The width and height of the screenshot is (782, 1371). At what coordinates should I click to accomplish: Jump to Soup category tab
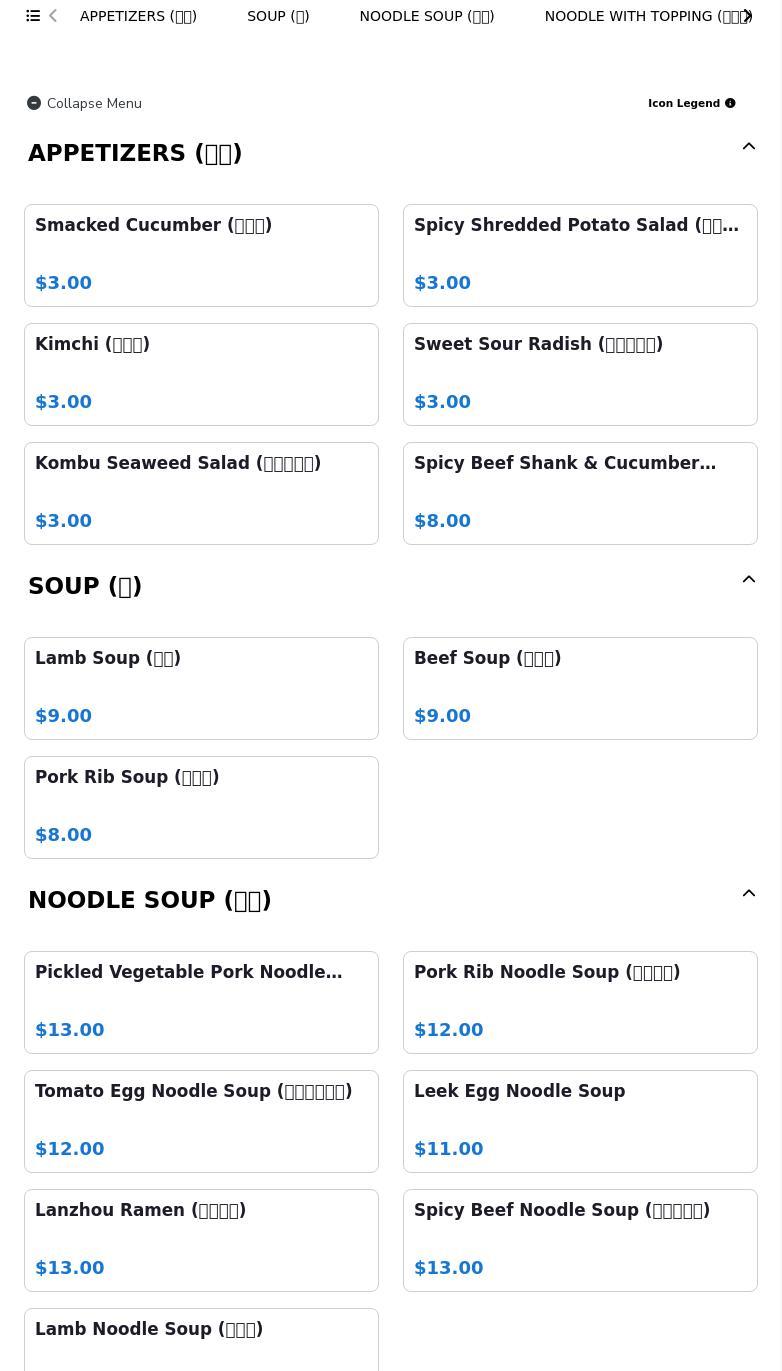click(278, 16)
